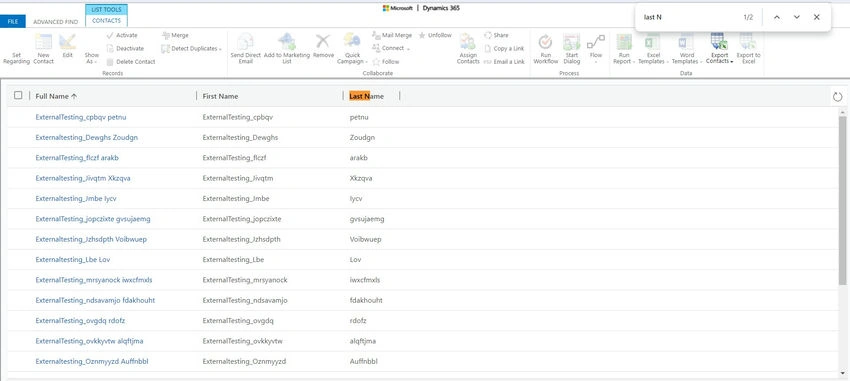850x381 pixels.
Task: Click the Export to Excel icon
Action: pyautogui.click(x=748, y=41)
